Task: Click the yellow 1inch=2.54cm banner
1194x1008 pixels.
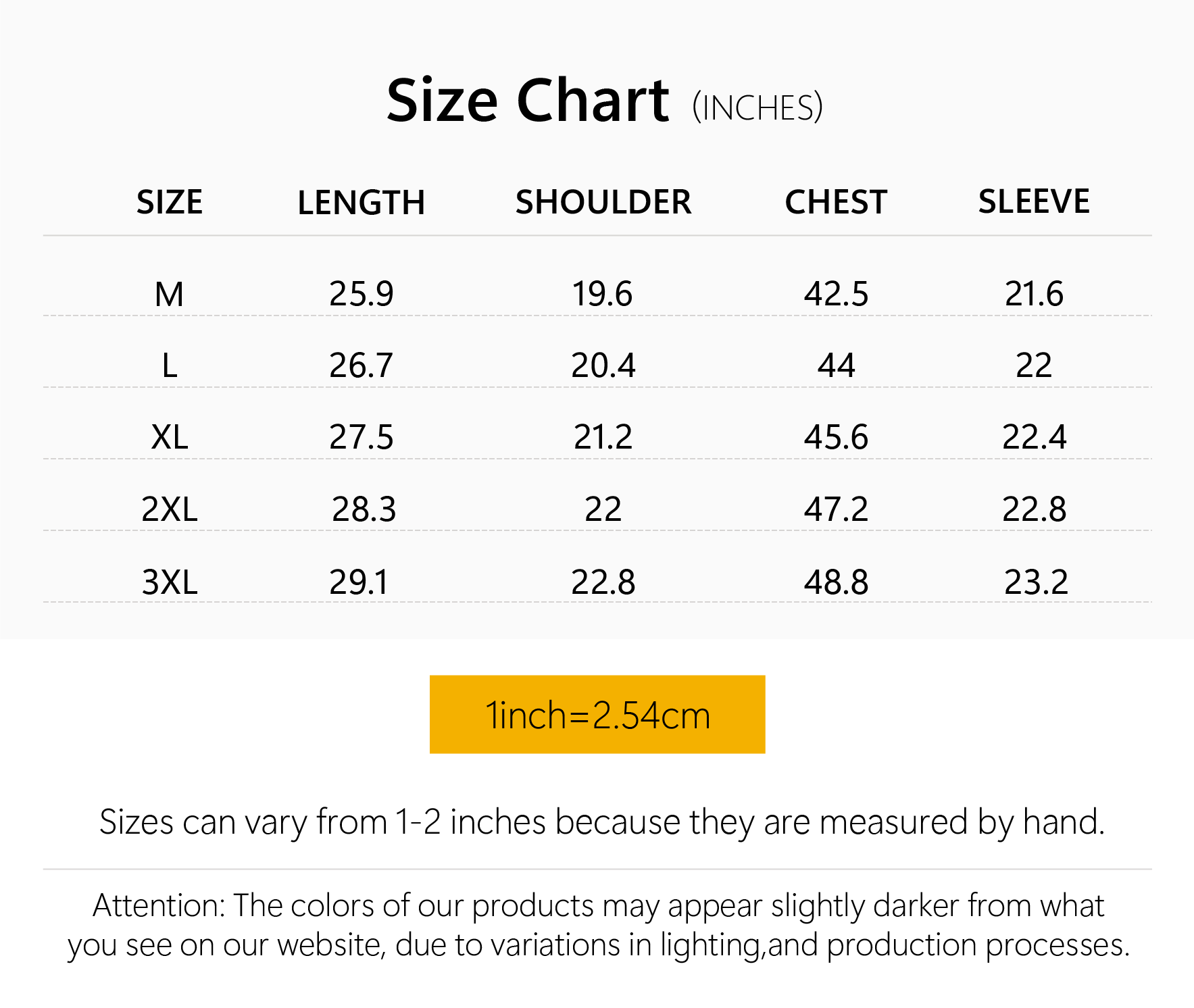Action: pyautogui.click(x=597, y=714)
